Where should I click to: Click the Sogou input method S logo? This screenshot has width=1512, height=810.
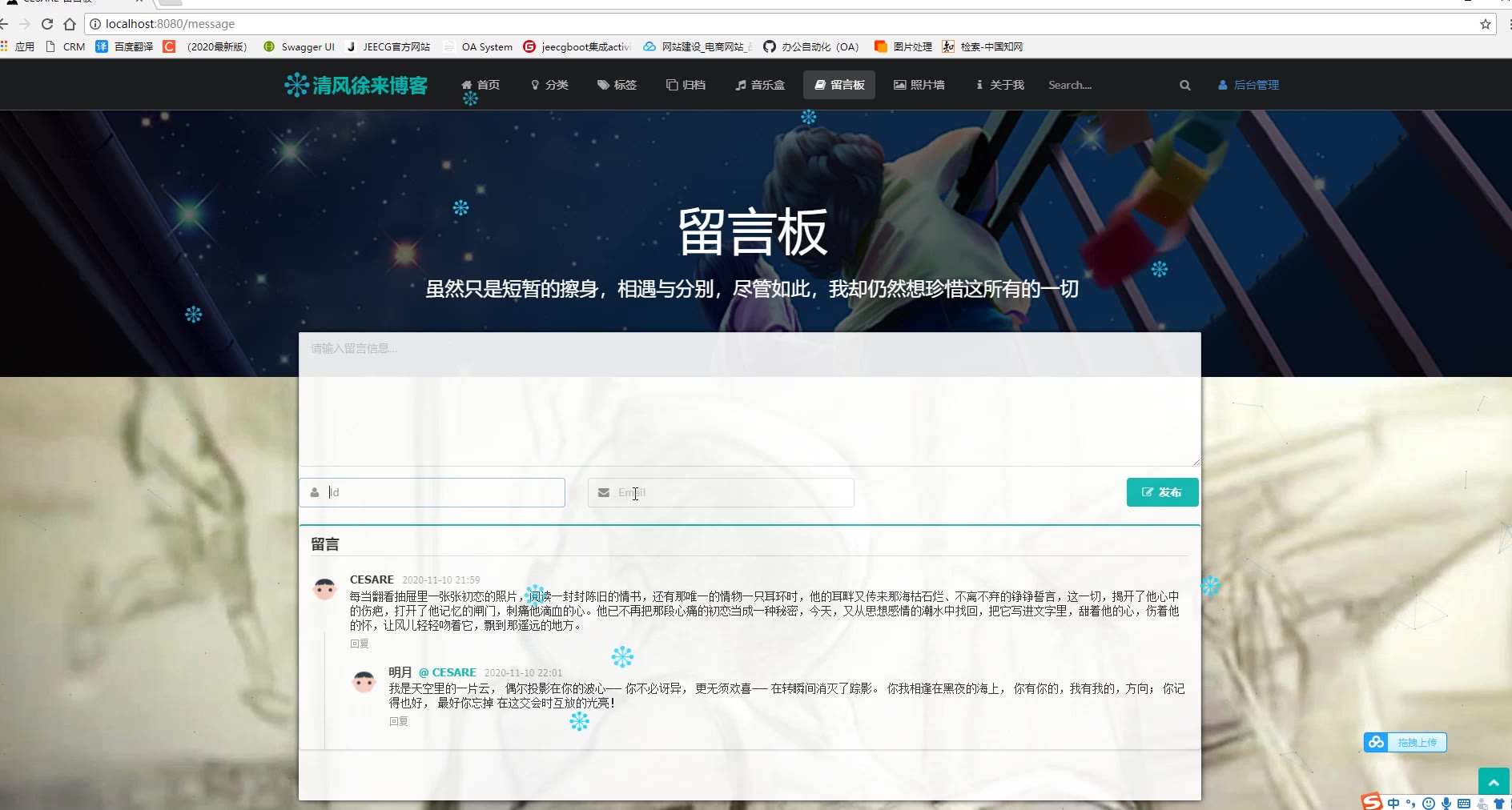point(1372,802)
